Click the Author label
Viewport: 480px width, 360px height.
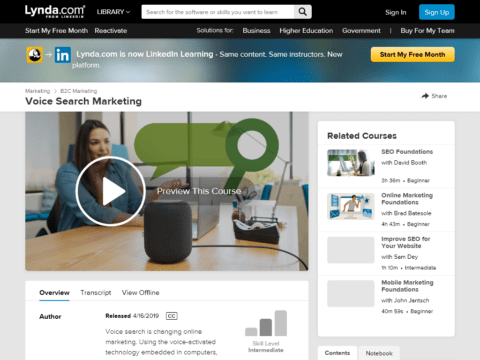[50, 317]
